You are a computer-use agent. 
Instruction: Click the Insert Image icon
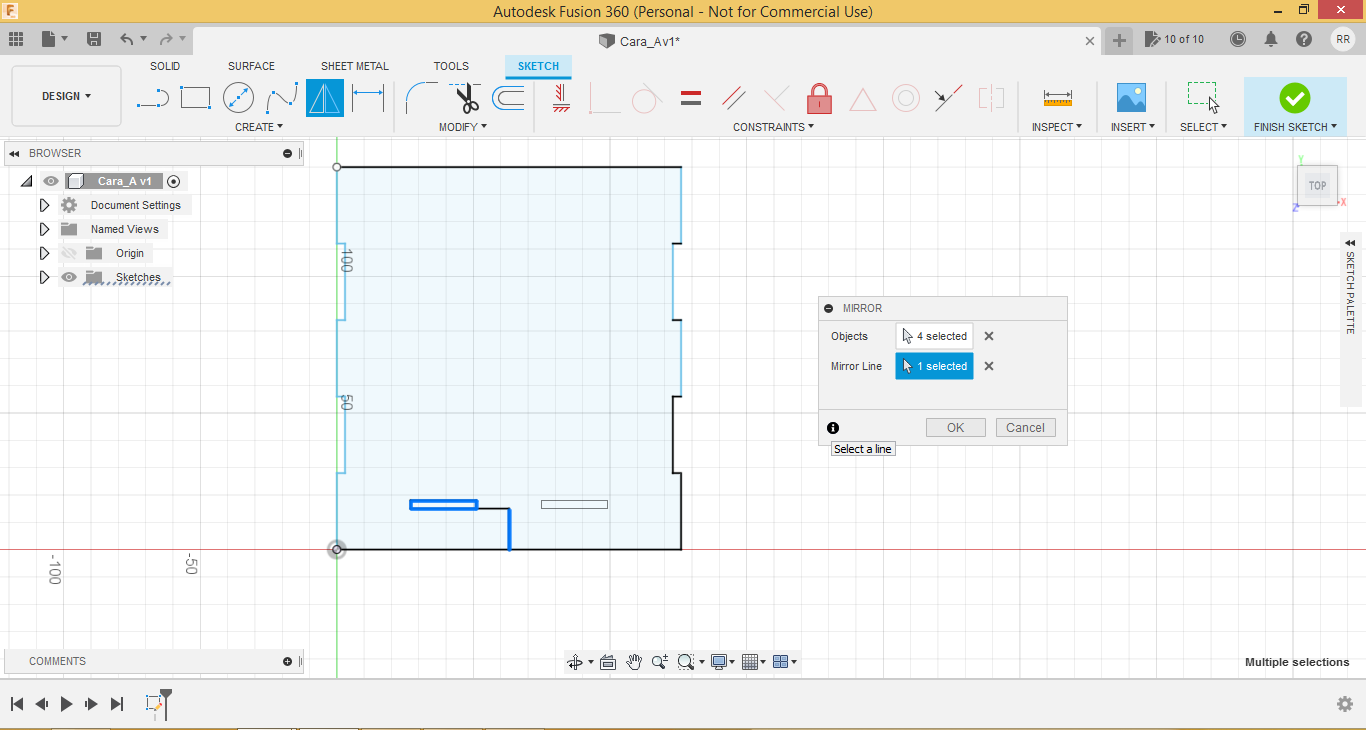pos(1131,98)
